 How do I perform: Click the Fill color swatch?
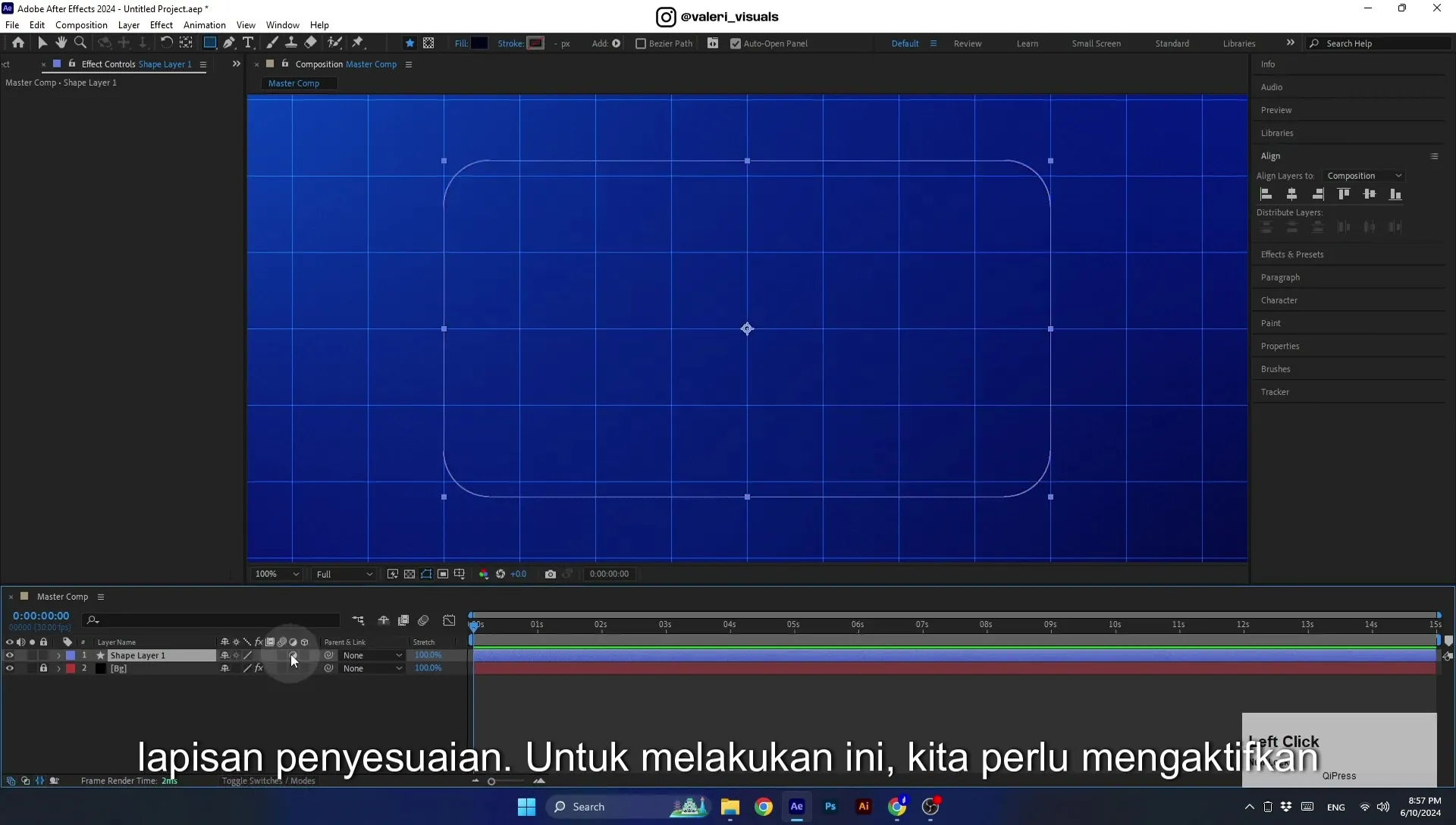coord(479,43)
